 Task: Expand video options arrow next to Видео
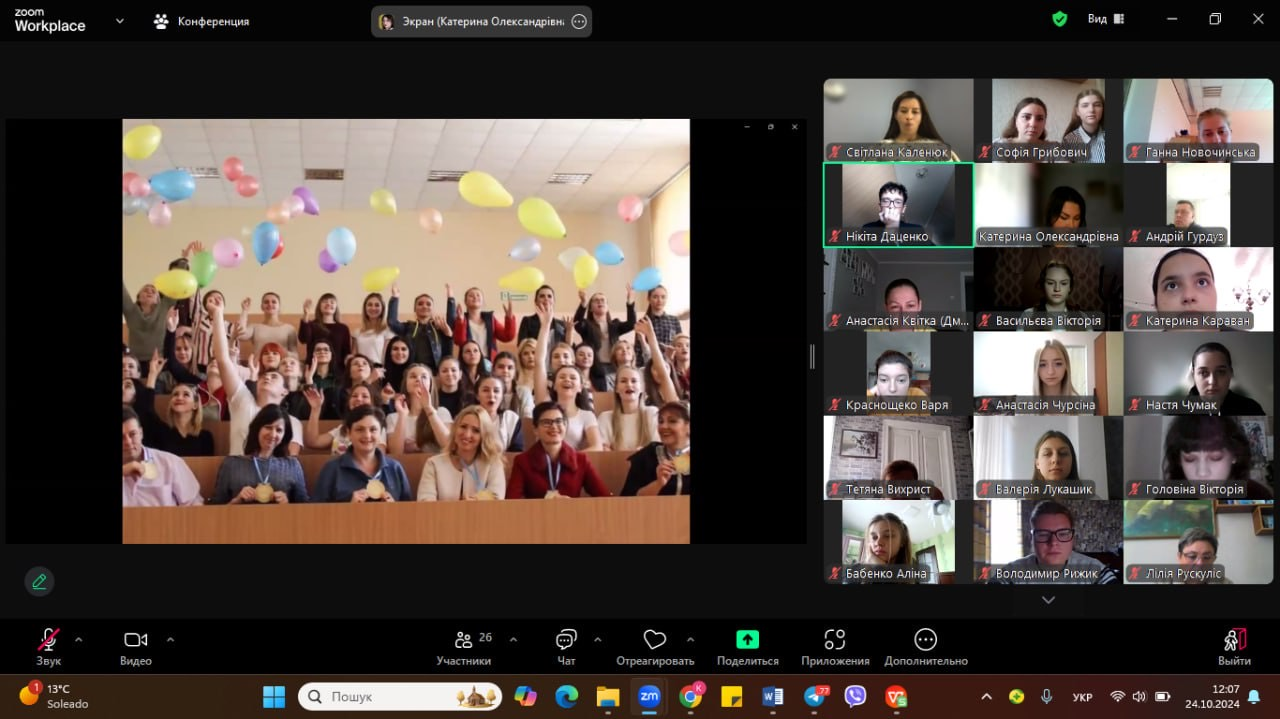tap(170, 639)
